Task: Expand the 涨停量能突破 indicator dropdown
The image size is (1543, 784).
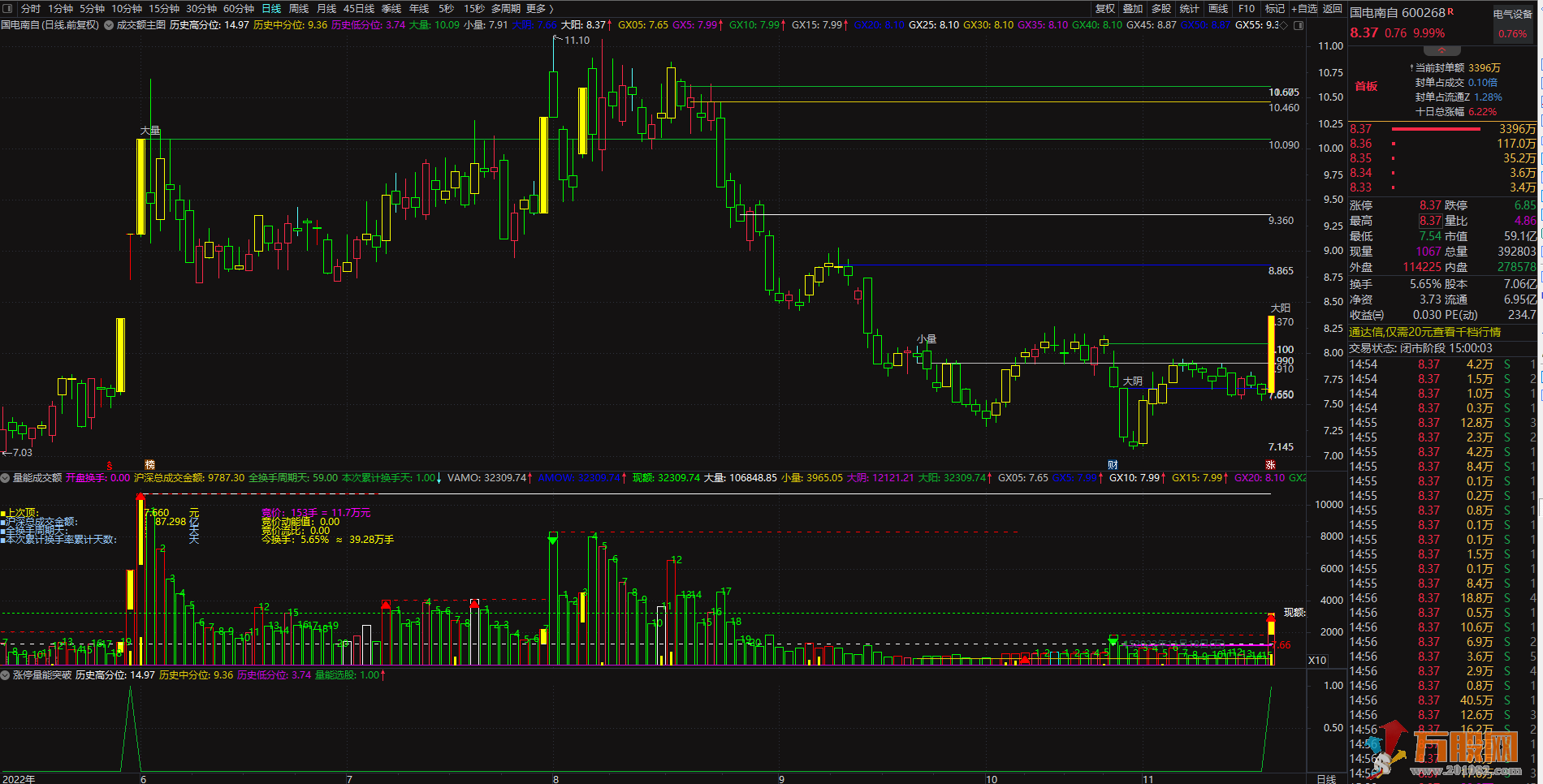Action: point(6,674)
